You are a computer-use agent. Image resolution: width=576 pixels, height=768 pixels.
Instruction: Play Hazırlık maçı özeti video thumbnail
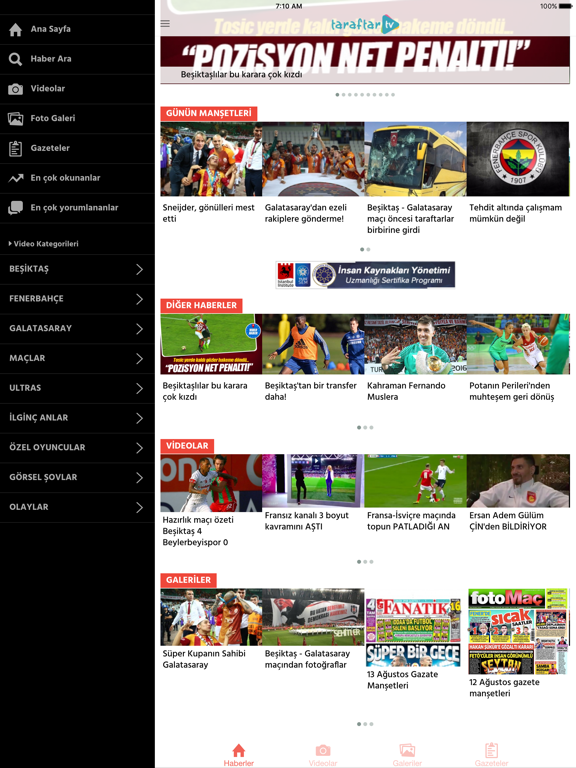coord(211,483)
